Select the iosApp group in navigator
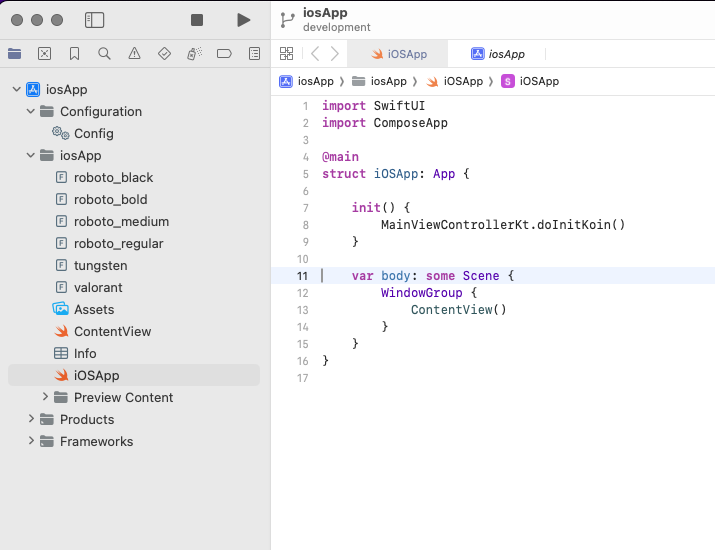715x550 pixels. [x=134, y=156]
